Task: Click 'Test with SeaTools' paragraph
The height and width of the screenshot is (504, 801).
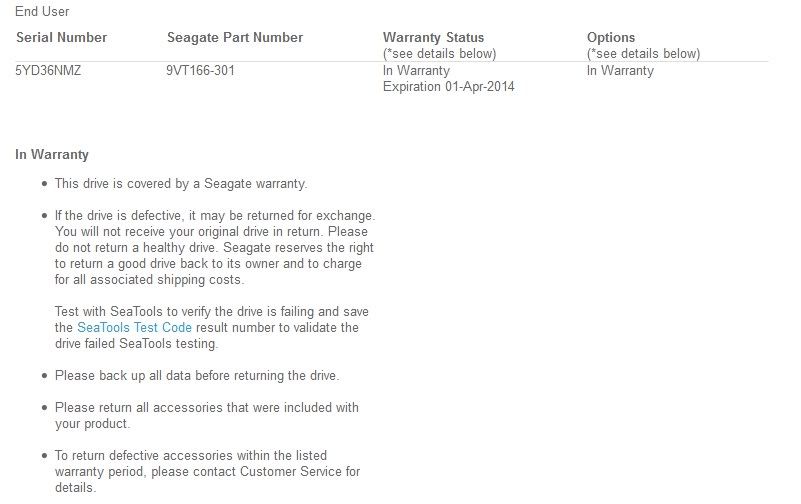Action: [x=211, y=327]
